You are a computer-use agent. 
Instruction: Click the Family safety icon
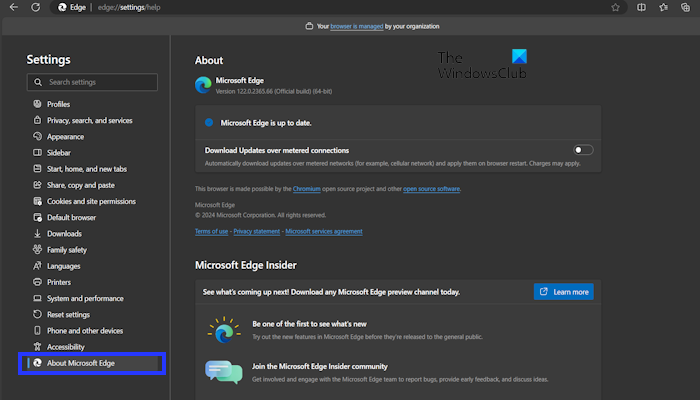tap(38, 250)
